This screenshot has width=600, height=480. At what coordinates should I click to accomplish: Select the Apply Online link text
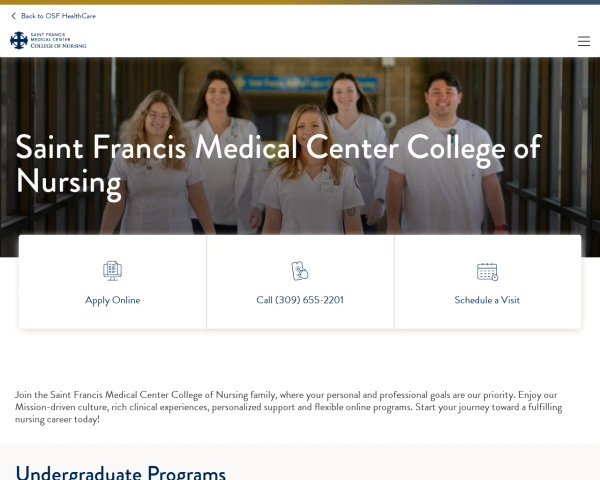click(x=112, y=300)
